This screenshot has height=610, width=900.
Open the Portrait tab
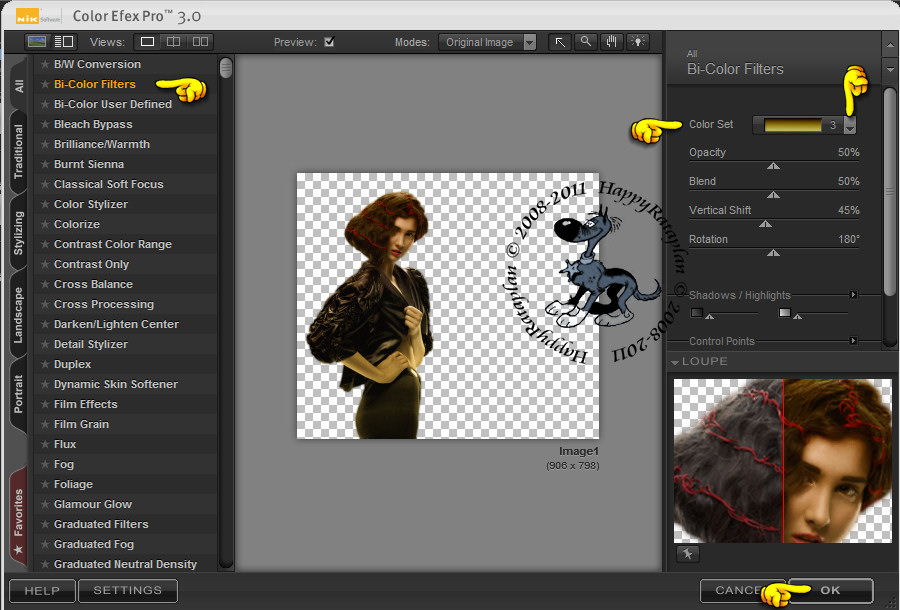pos(19,394)
